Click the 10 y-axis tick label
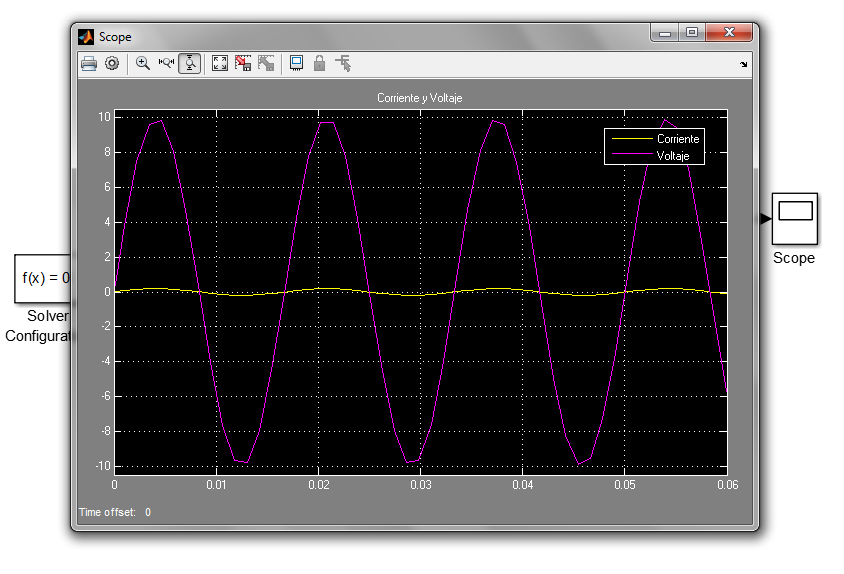 point(104,117)
